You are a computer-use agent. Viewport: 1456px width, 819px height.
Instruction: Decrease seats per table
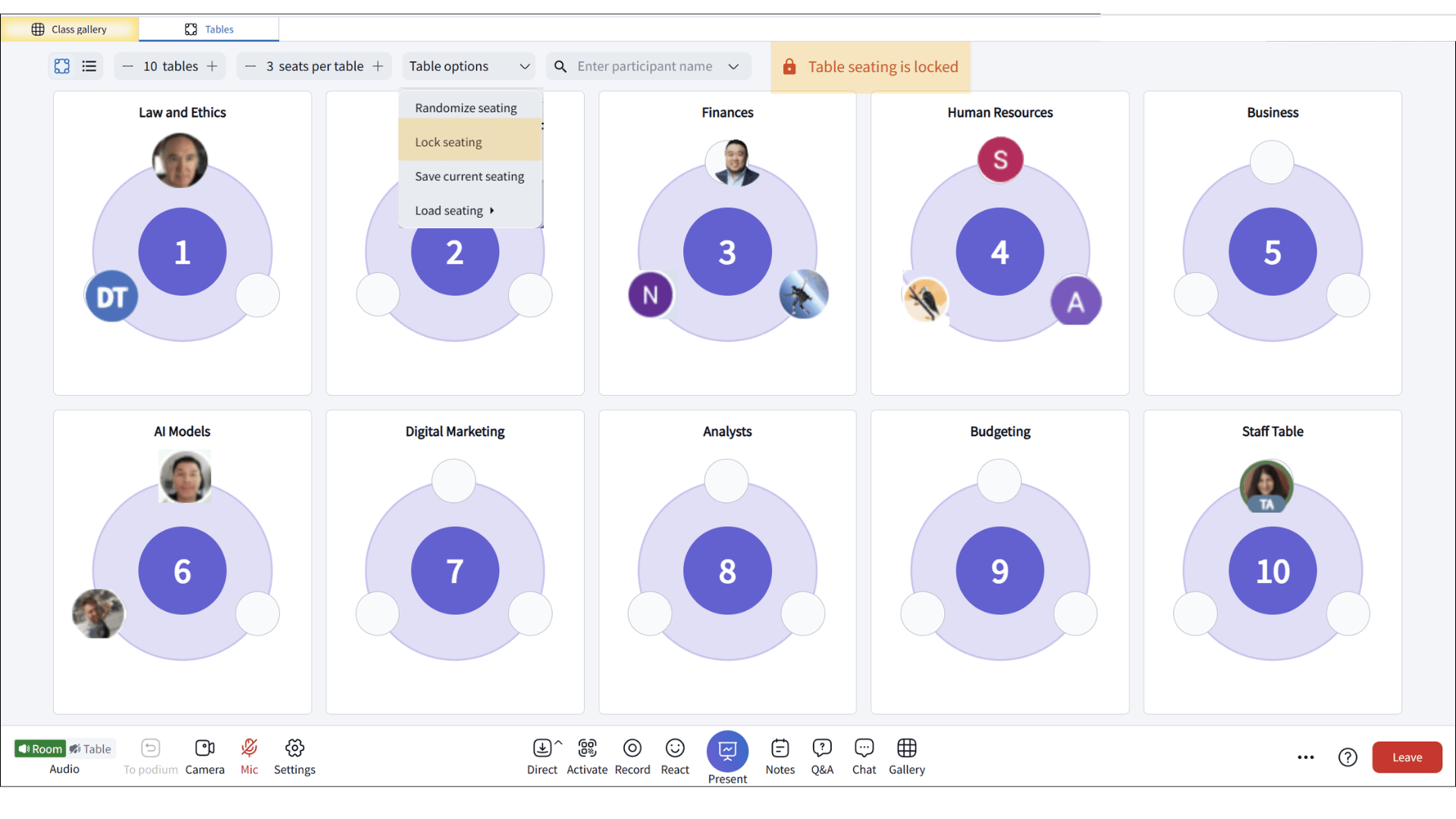pyautogui.click(x=250, y=66)
